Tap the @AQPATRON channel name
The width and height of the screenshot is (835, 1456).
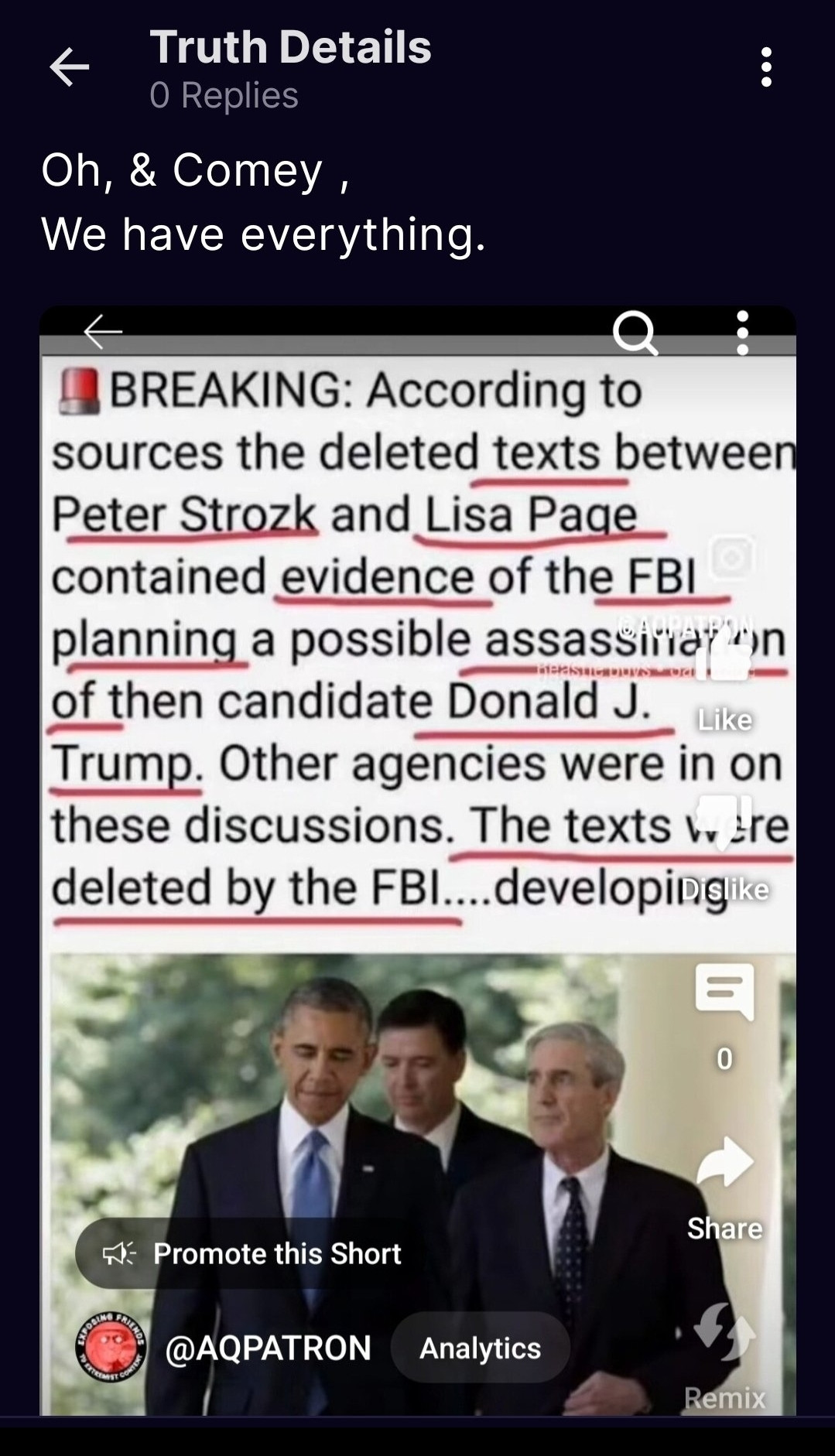[x=268, y=1348]
